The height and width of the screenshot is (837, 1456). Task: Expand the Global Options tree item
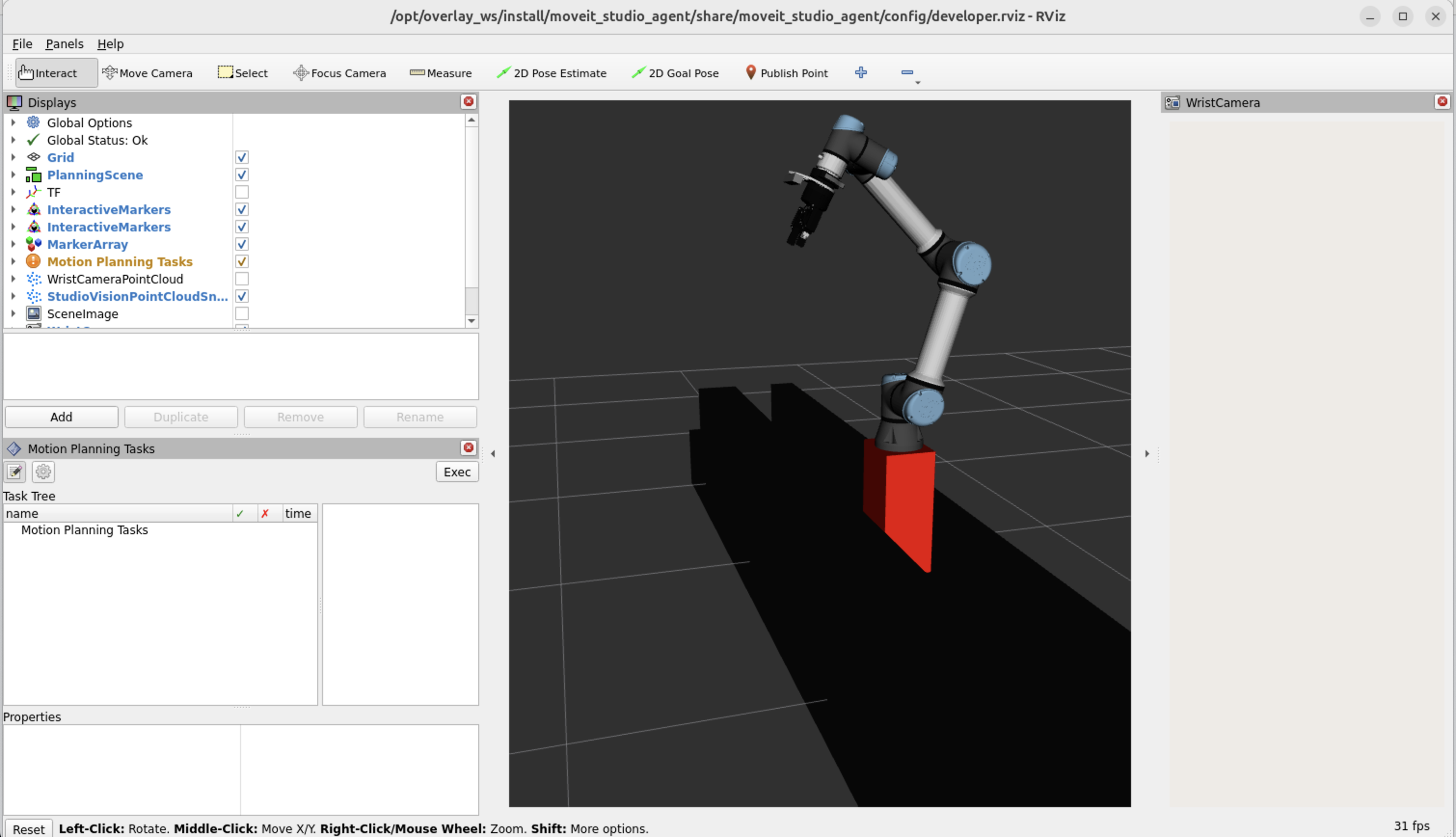[13, 122]
